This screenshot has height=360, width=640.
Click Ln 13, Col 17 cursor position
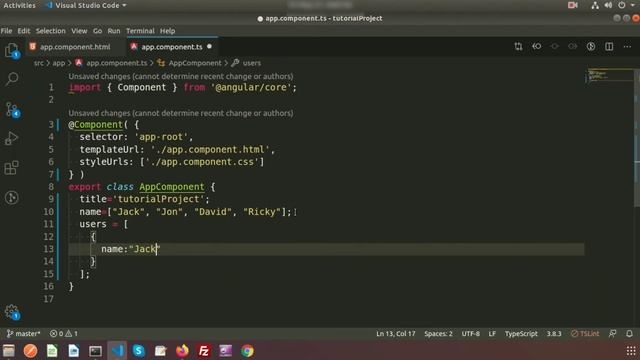point(396,333)
